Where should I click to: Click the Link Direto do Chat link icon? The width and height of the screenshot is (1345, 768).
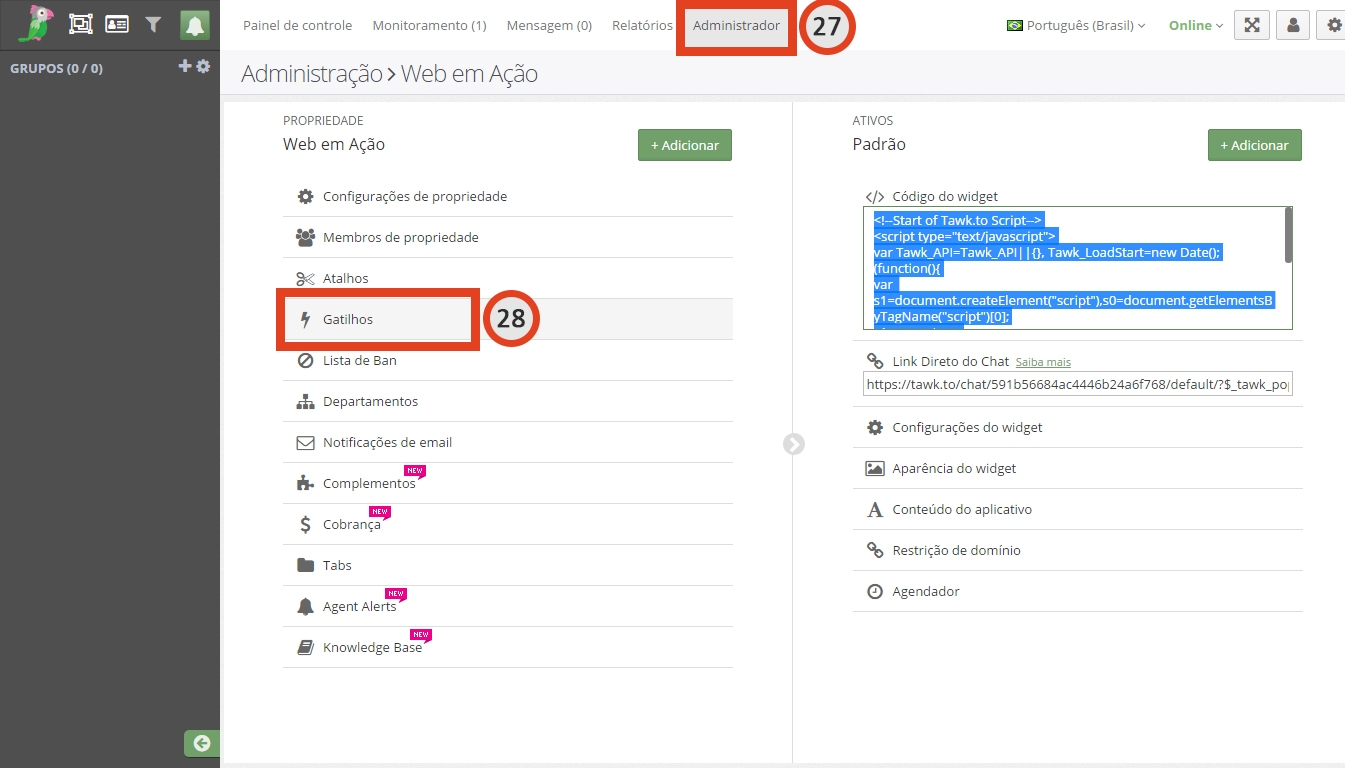point(874,361)
